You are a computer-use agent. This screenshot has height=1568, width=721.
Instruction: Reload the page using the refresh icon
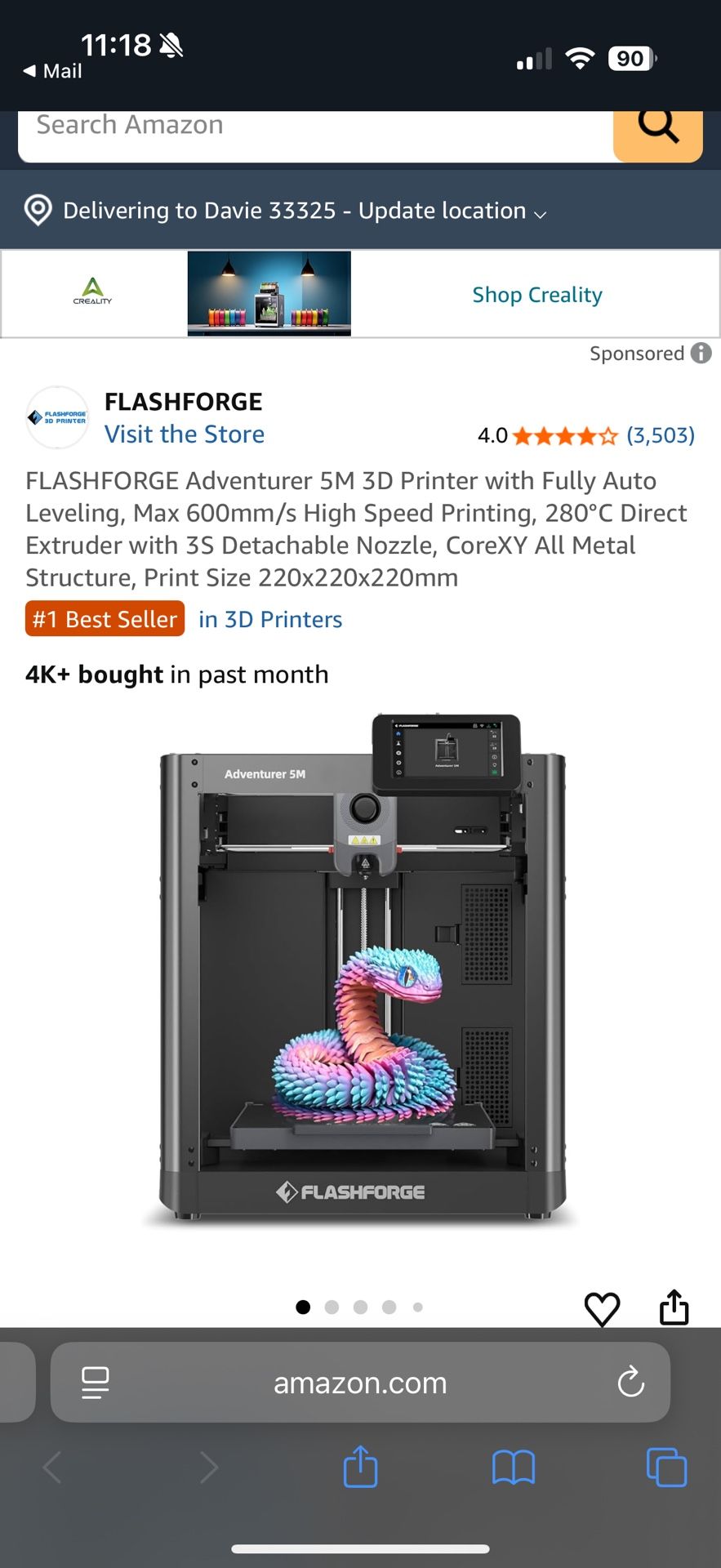point(630,1383)
